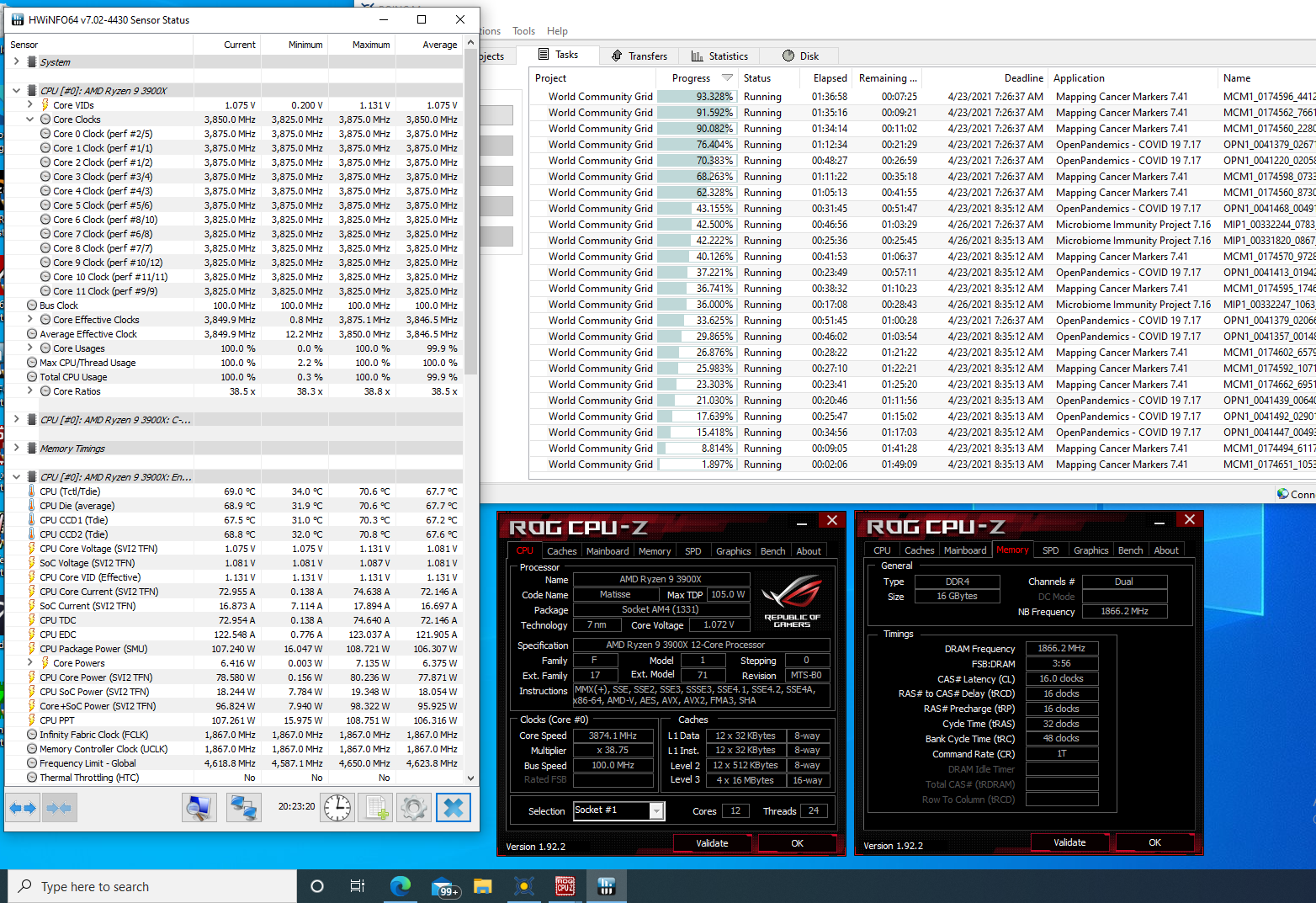
Task: Collapse the CPU [#0]: AMD Ryzen 9 3900X group
Action: pyautogui.click(x=17, y=90)
